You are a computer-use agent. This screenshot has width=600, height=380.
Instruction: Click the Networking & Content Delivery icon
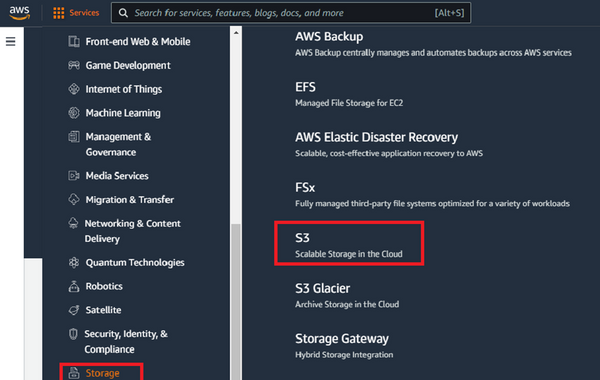click(73, 223)
